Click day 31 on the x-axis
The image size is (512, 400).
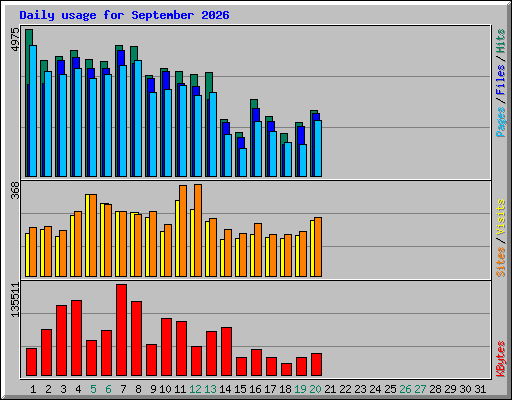[480, 389]
